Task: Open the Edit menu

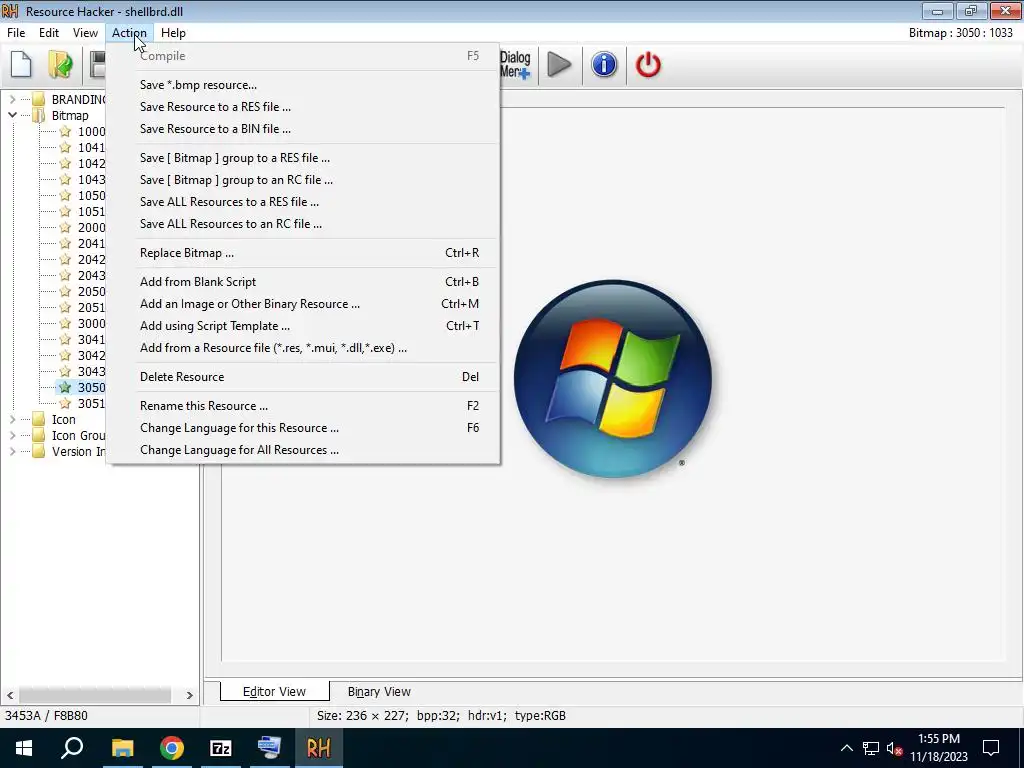Action: [x=49, y=33]
